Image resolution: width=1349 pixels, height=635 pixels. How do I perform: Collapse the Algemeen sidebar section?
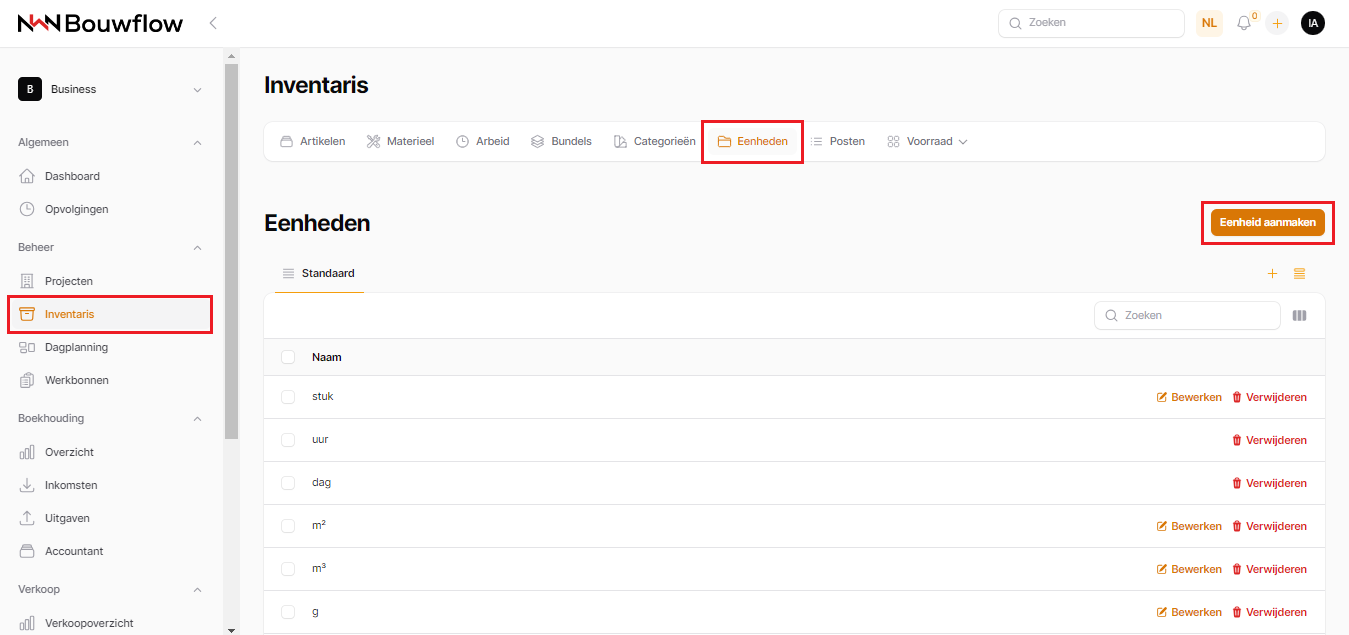coord(197,143)
